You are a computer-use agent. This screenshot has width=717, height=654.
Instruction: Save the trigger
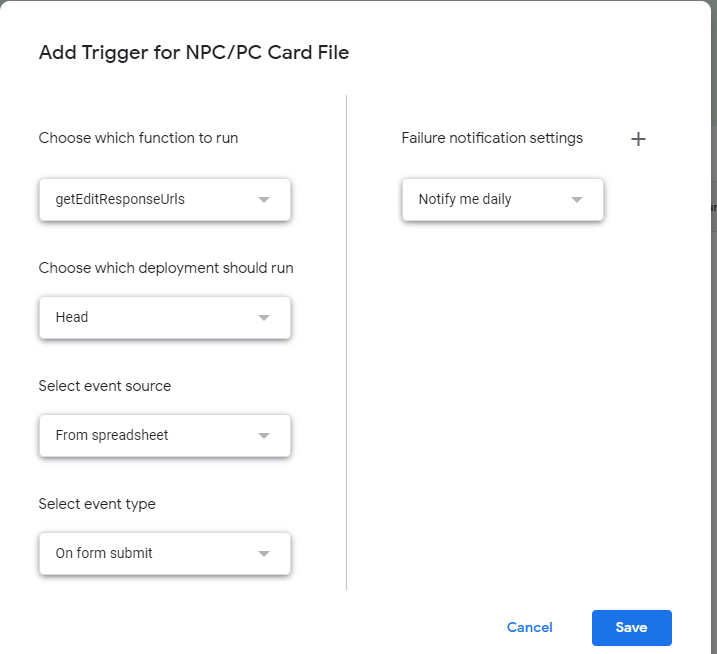coord(631,628)
